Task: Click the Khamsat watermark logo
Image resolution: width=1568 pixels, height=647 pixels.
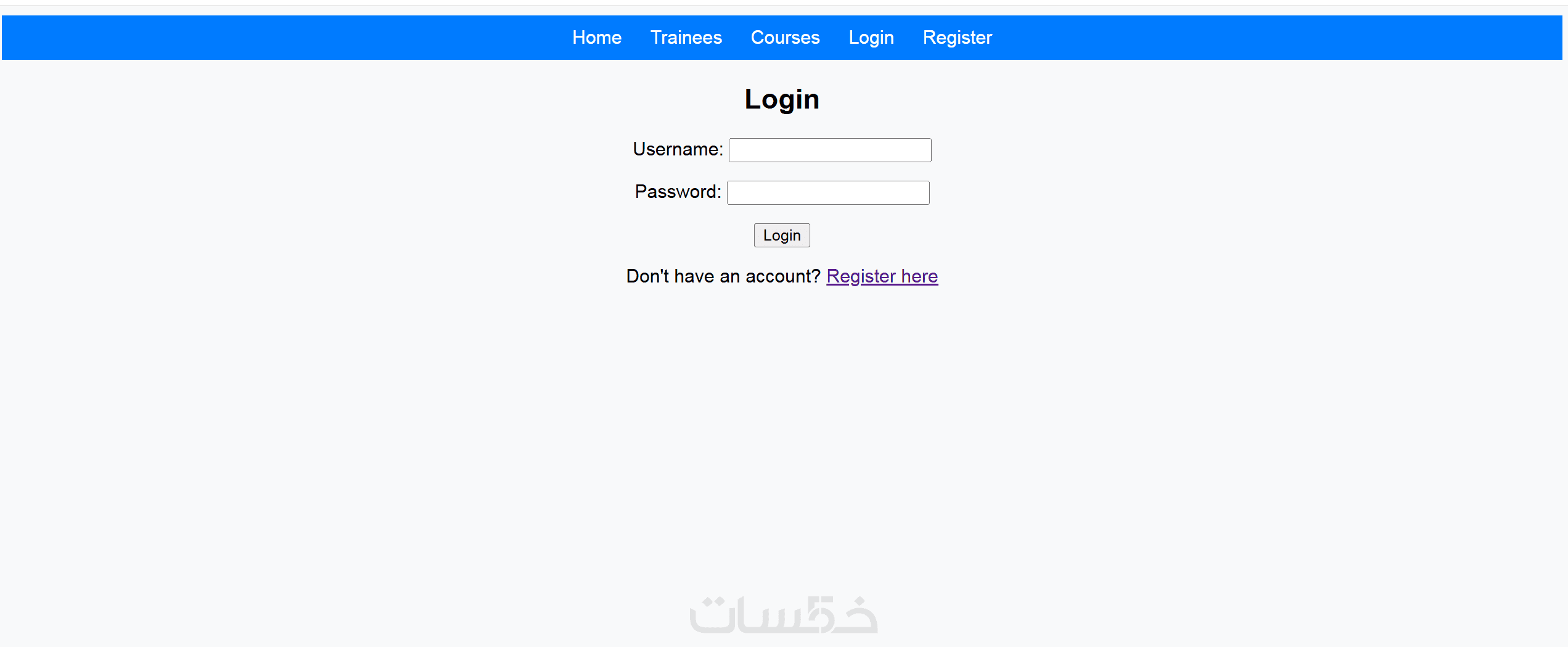Action: click(x=783, y=614)
